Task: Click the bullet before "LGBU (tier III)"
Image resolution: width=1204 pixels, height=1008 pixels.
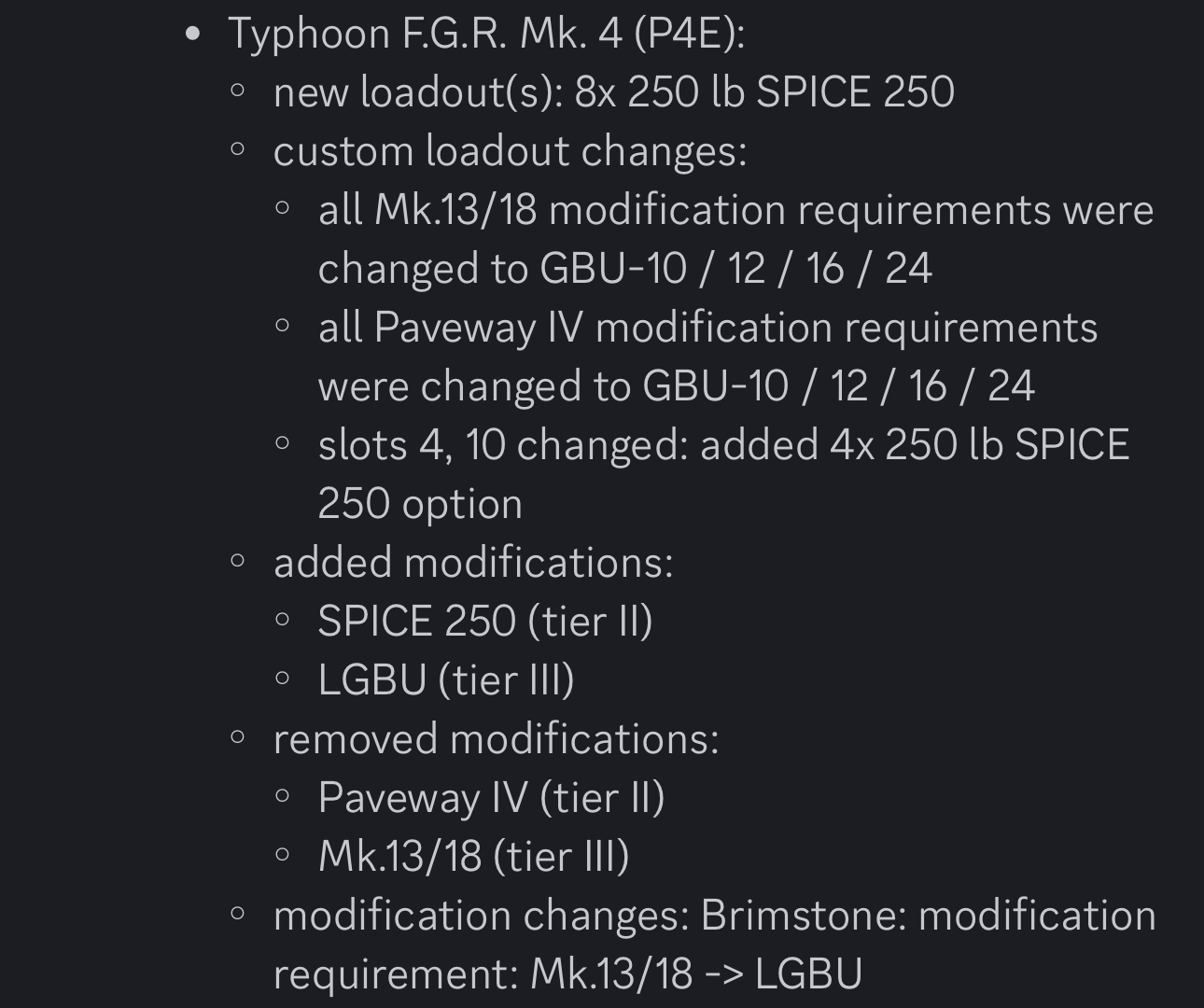Action: click(283, 679)
